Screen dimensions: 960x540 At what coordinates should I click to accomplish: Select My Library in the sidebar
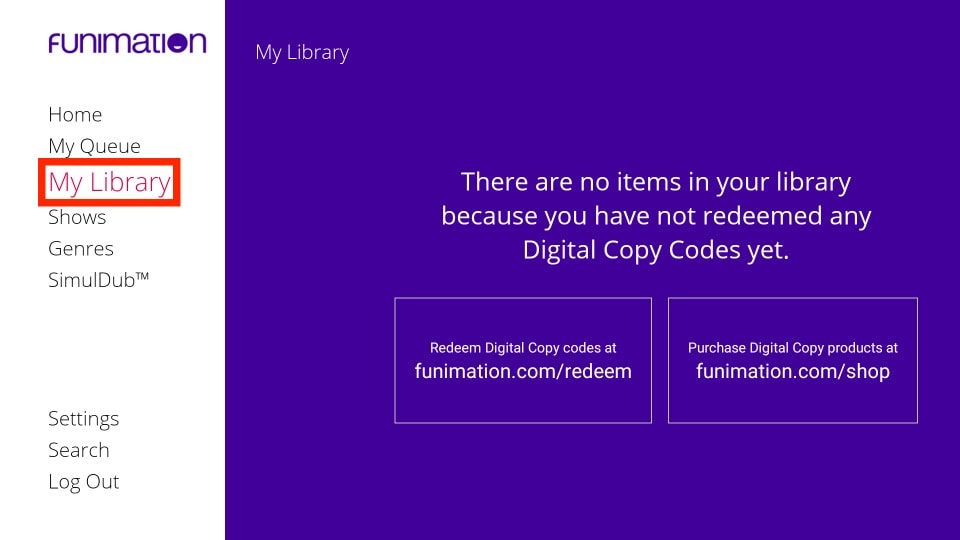(x=110, y=182)
